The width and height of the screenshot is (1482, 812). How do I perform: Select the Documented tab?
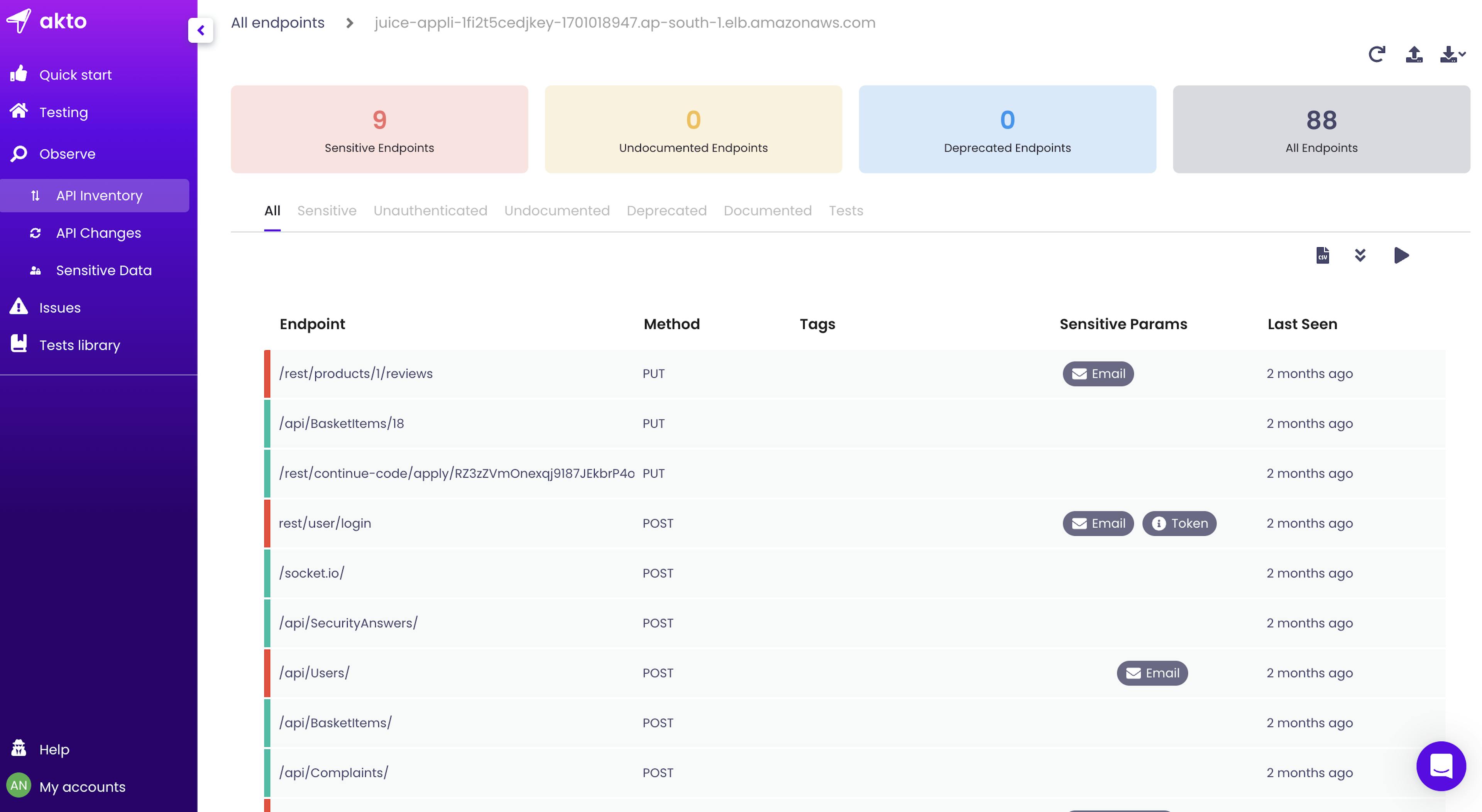pyautogui.click(x=768, y=211)
